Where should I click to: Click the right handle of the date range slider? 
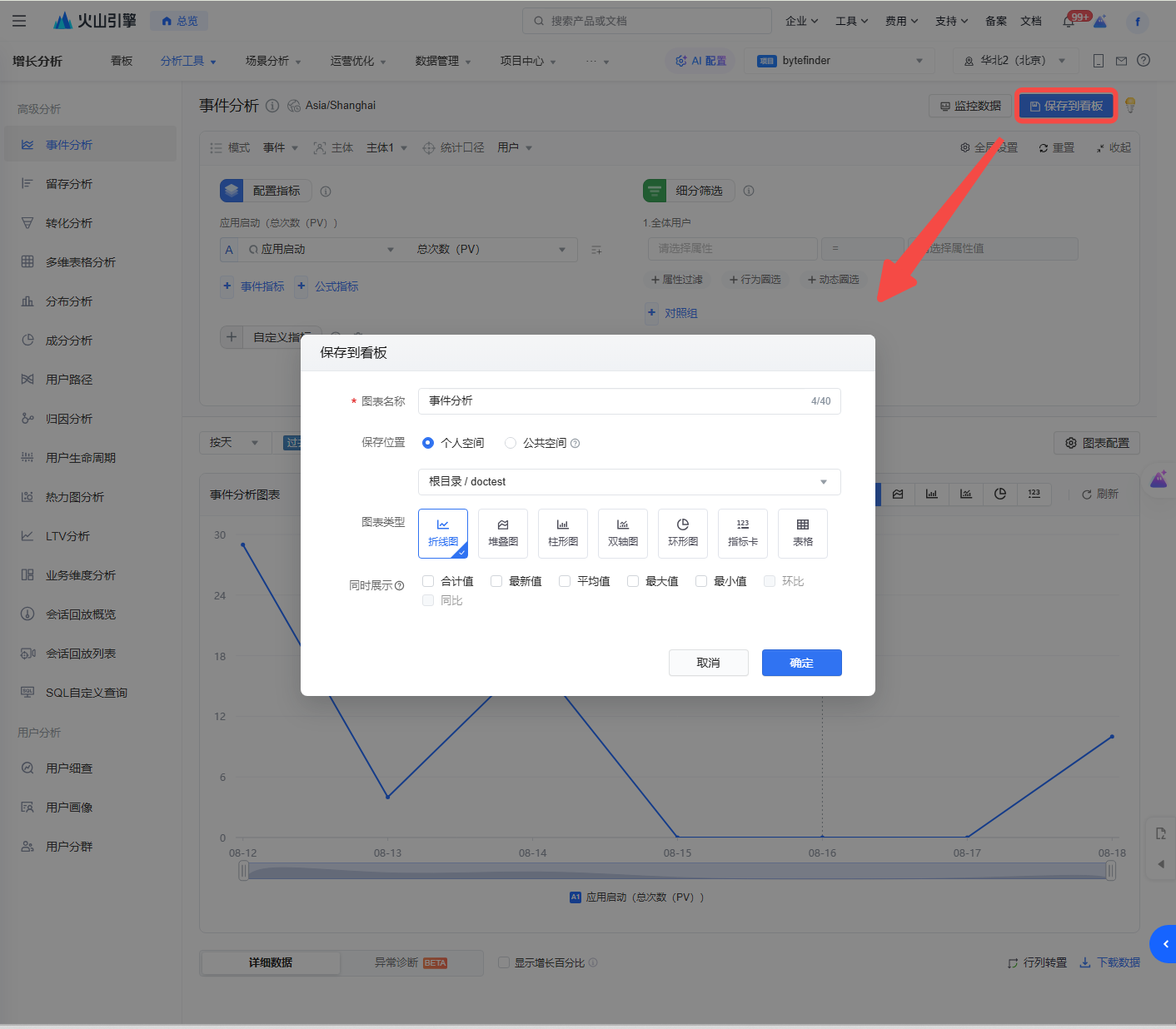1111,871
